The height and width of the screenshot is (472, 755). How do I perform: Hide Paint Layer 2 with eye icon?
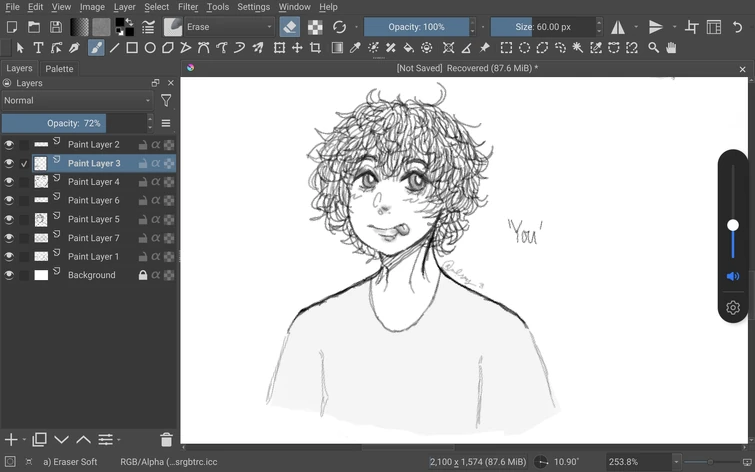[9, 145]
